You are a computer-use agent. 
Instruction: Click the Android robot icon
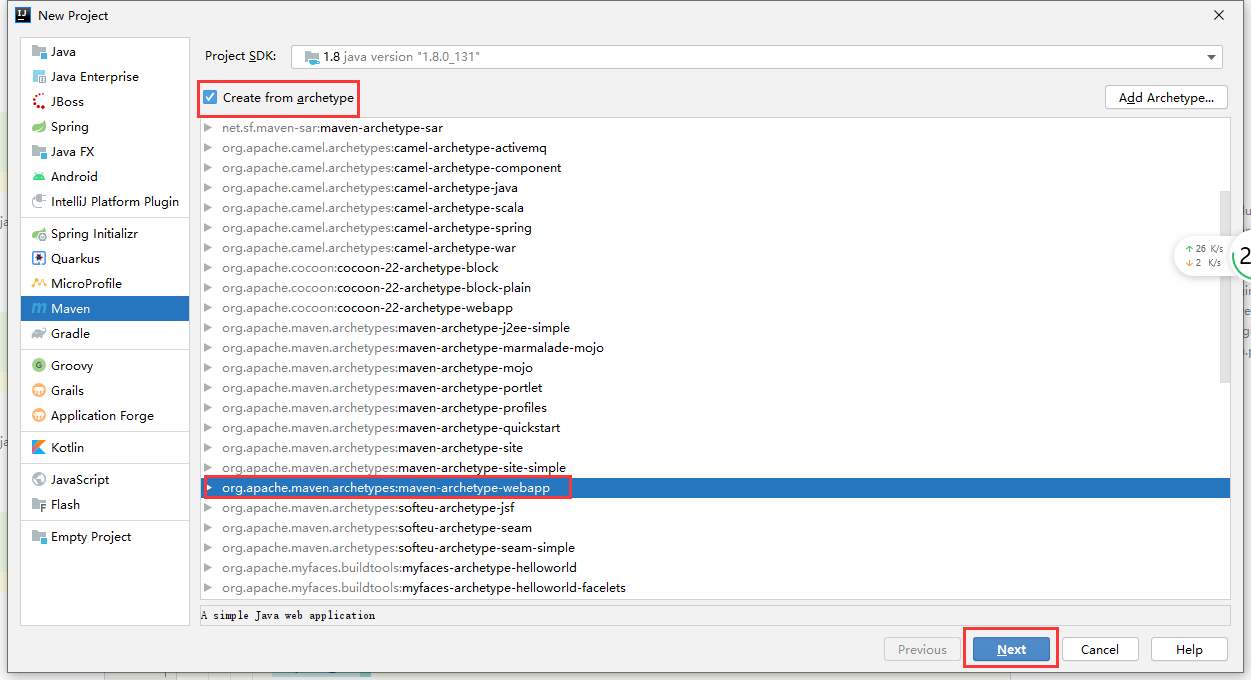pyautogui.click(x=39, y=177)
